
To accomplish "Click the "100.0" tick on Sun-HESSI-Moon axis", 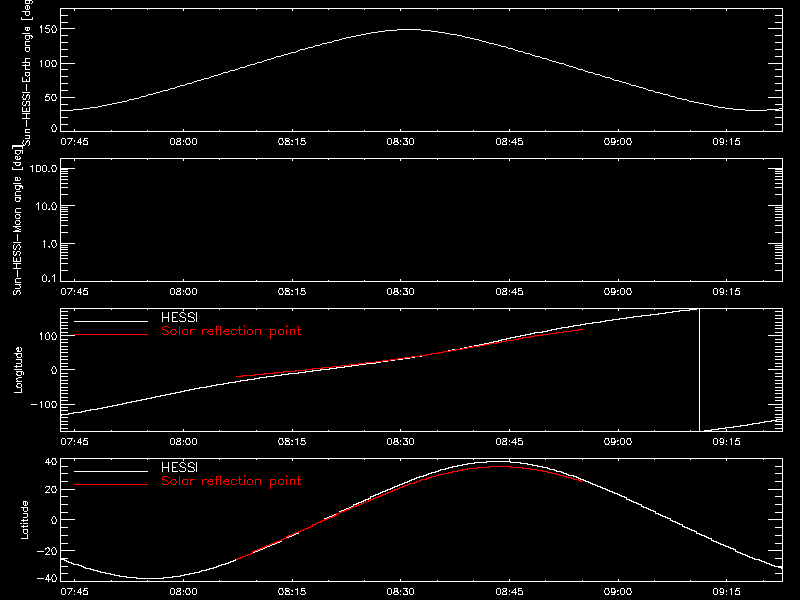I will 43,168.
